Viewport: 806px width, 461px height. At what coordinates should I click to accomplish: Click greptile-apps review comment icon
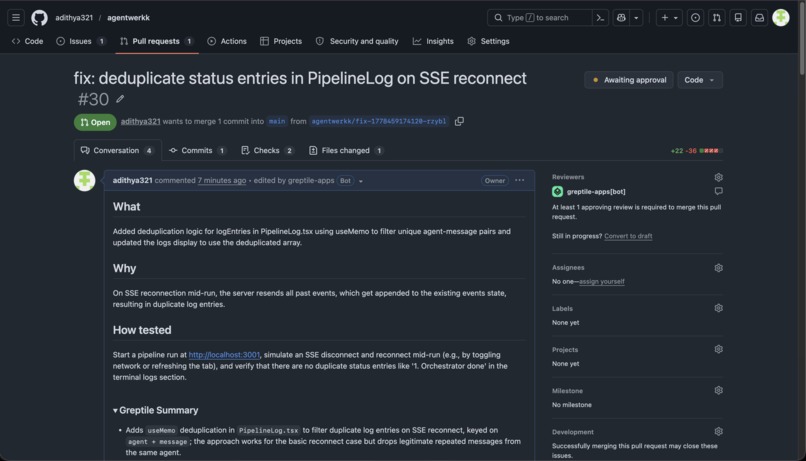(x=718, y=191)
